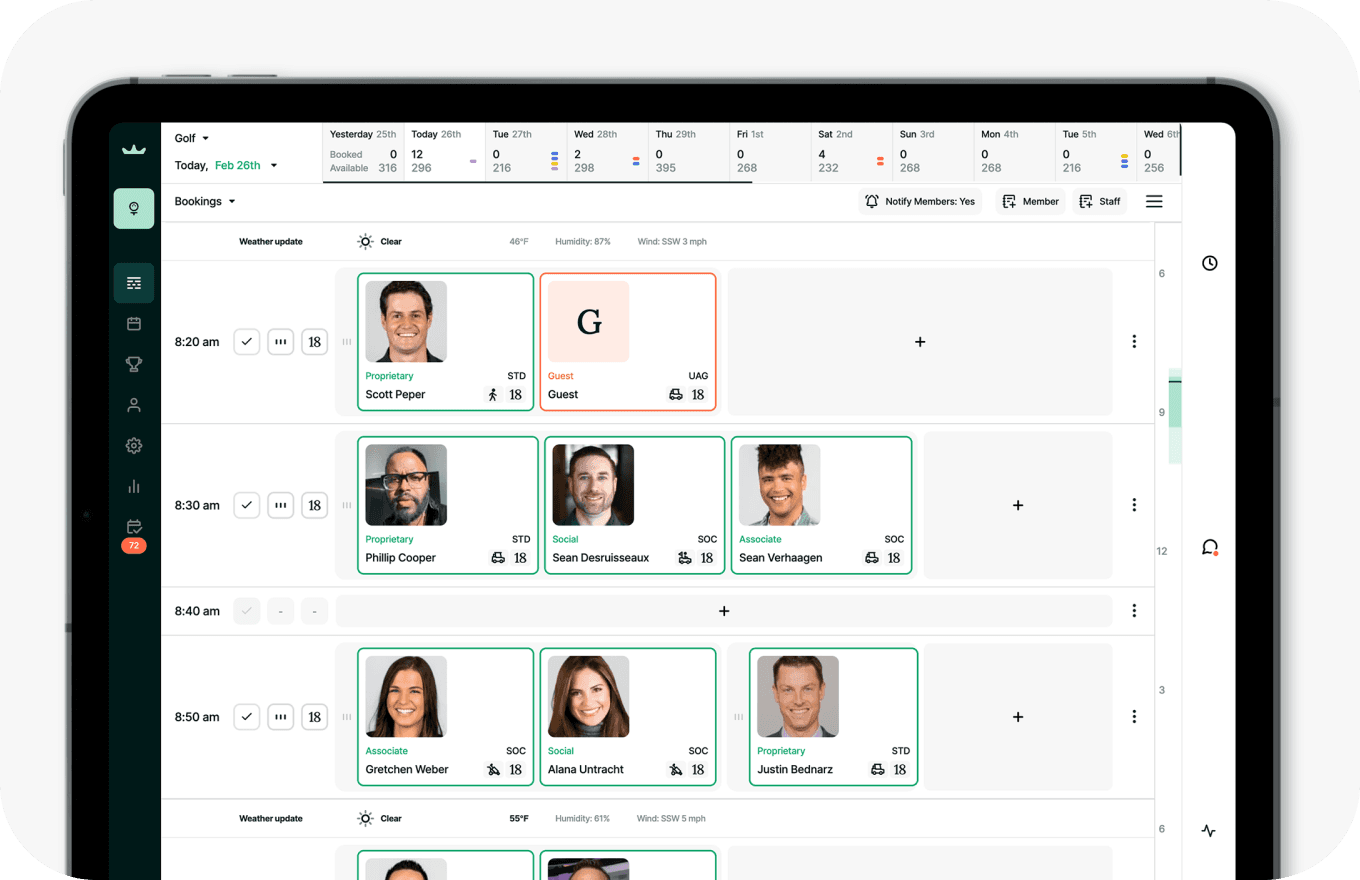Open the hamburger menu near Staff button

[1153, 201]
